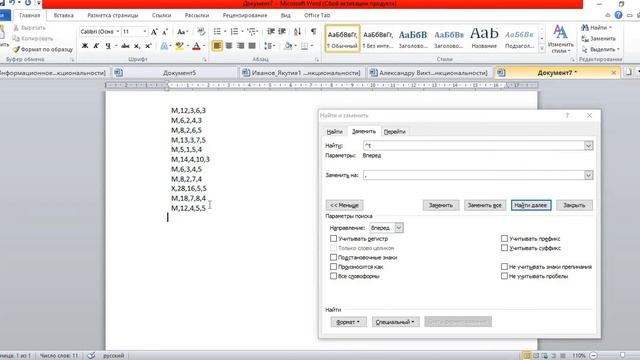Expand the styles gallery list

[542, 49]
